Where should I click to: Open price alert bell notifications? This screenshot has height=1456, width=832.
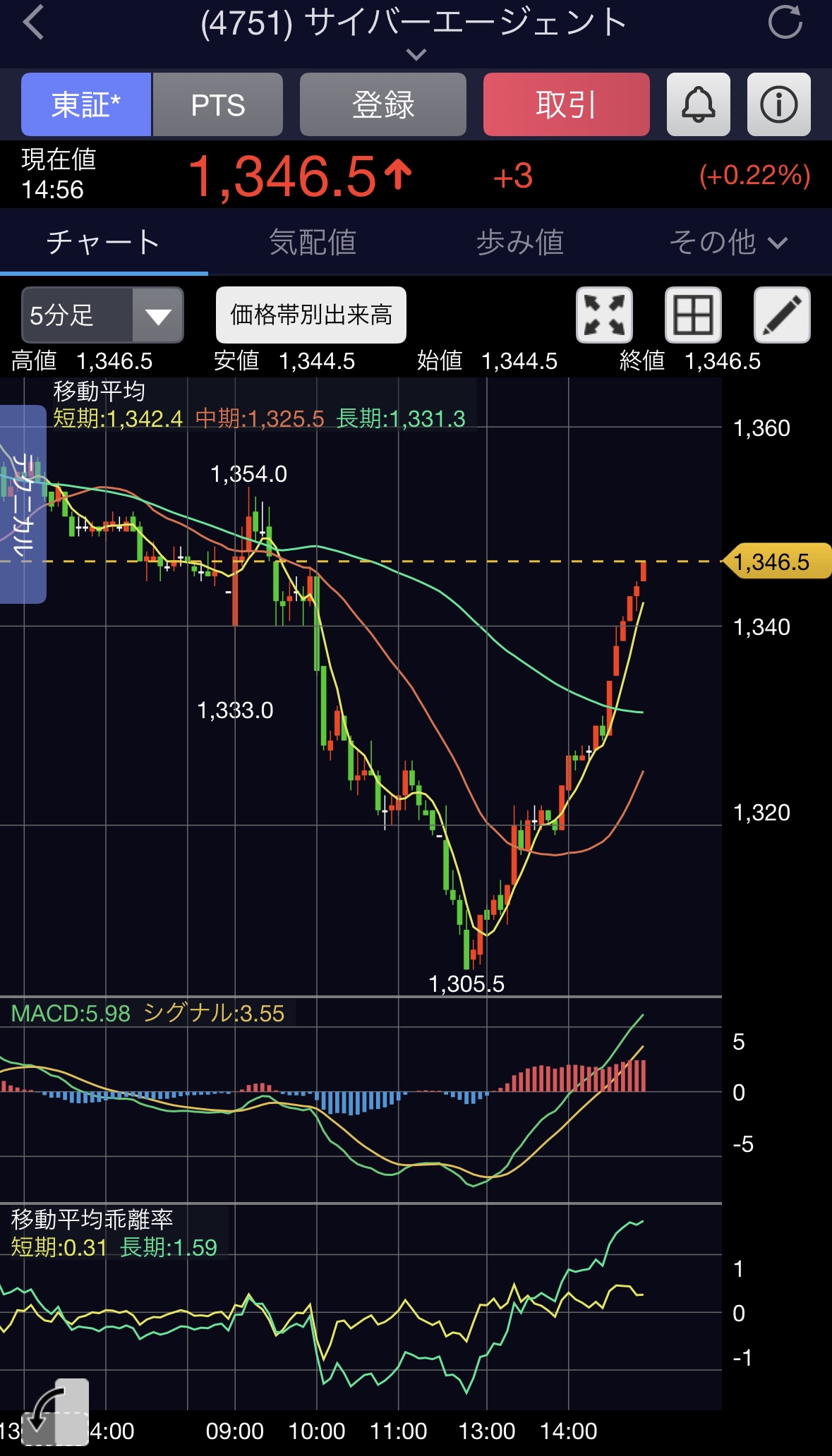tap(698, 104)
